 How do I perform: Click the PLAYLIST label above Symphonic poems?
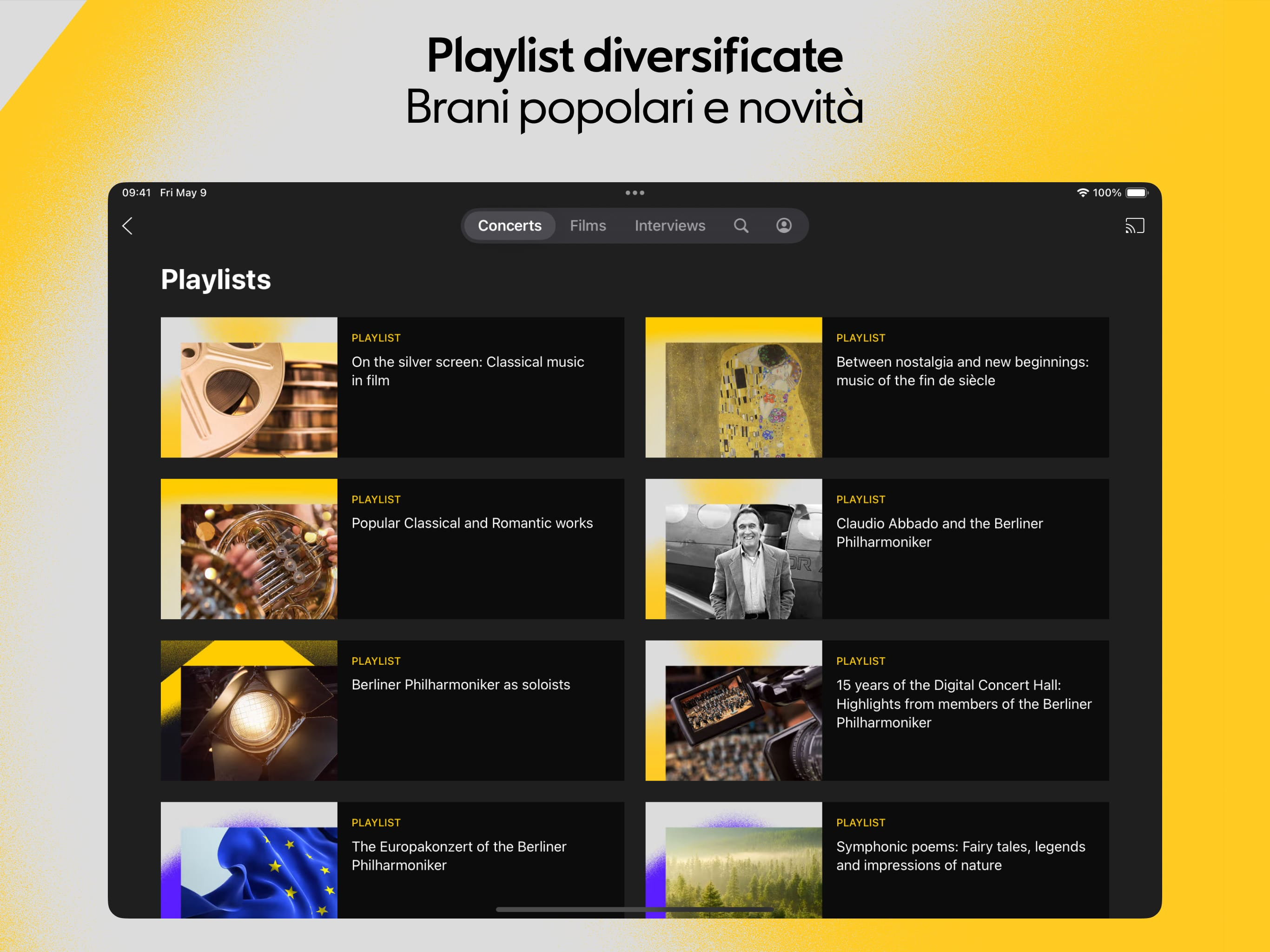[x=860, y=823]
